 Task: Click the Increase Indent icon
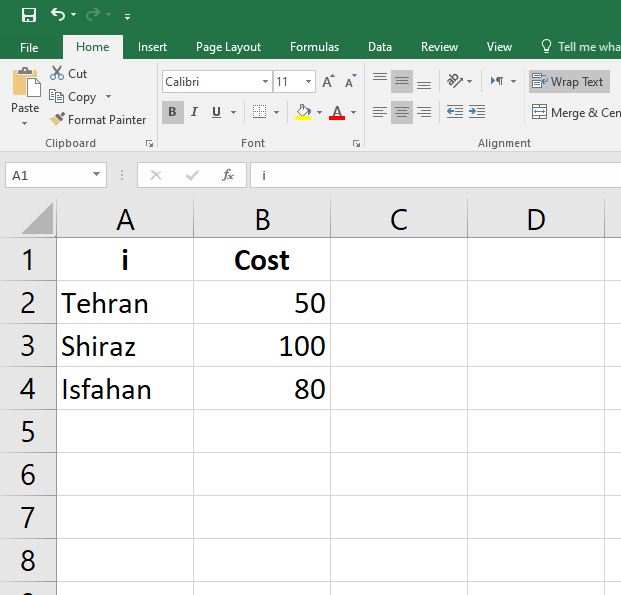pos(476,113)
